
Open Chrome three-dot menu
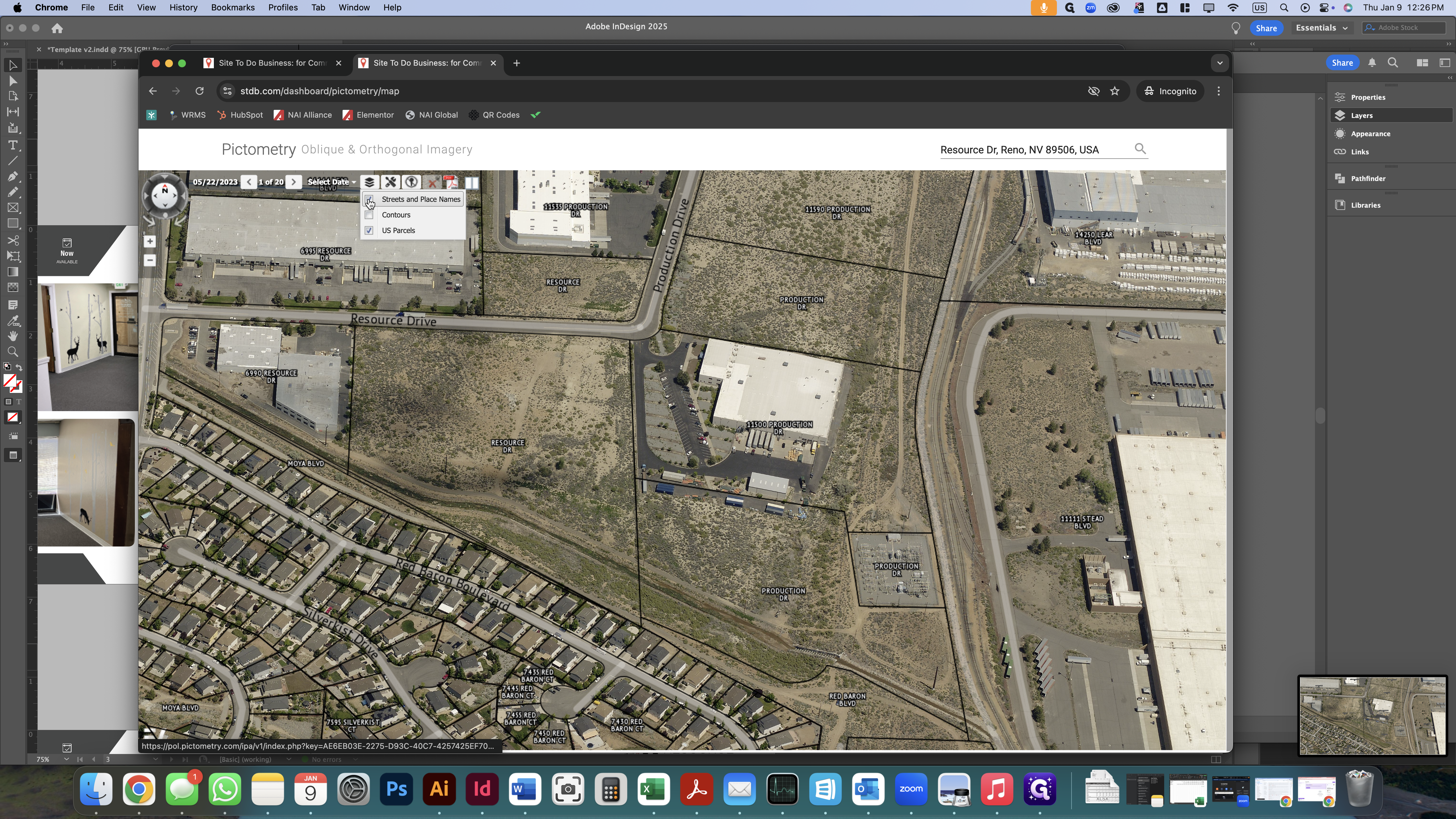[x=1219, y=91]
